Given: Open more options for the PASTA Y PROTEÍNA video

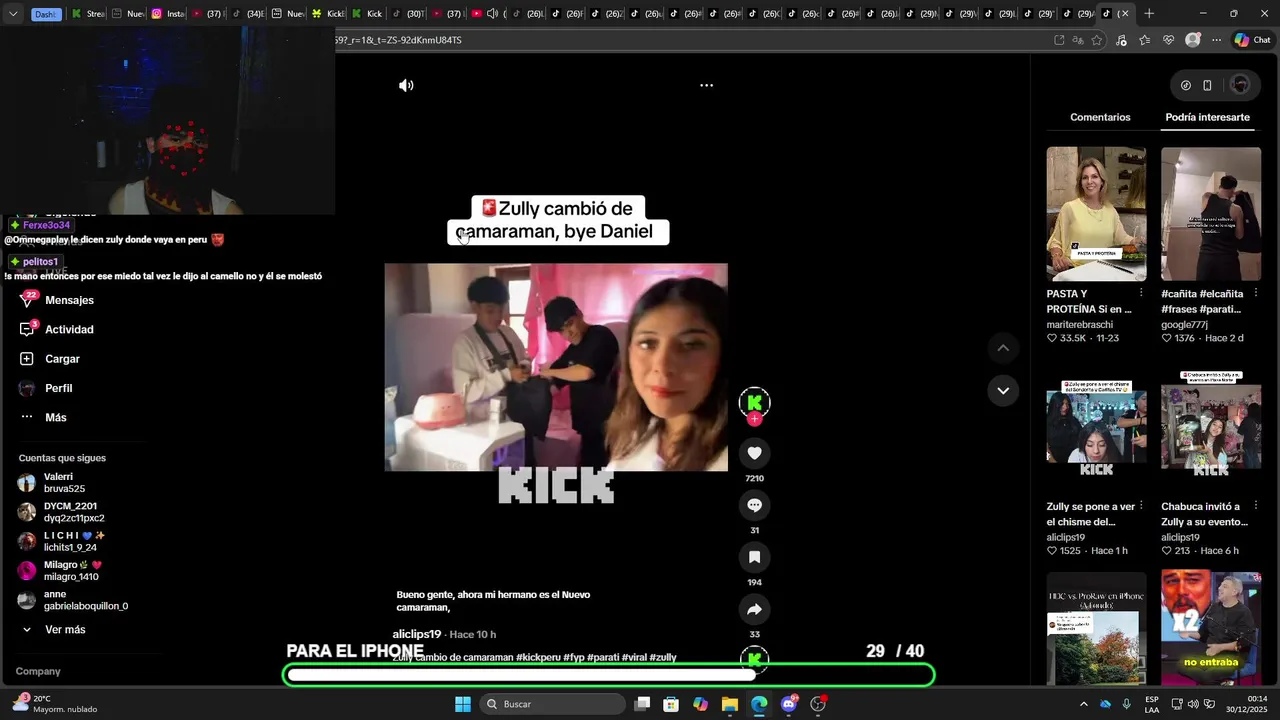Looking at the screenshot, I should (1141, 293).
